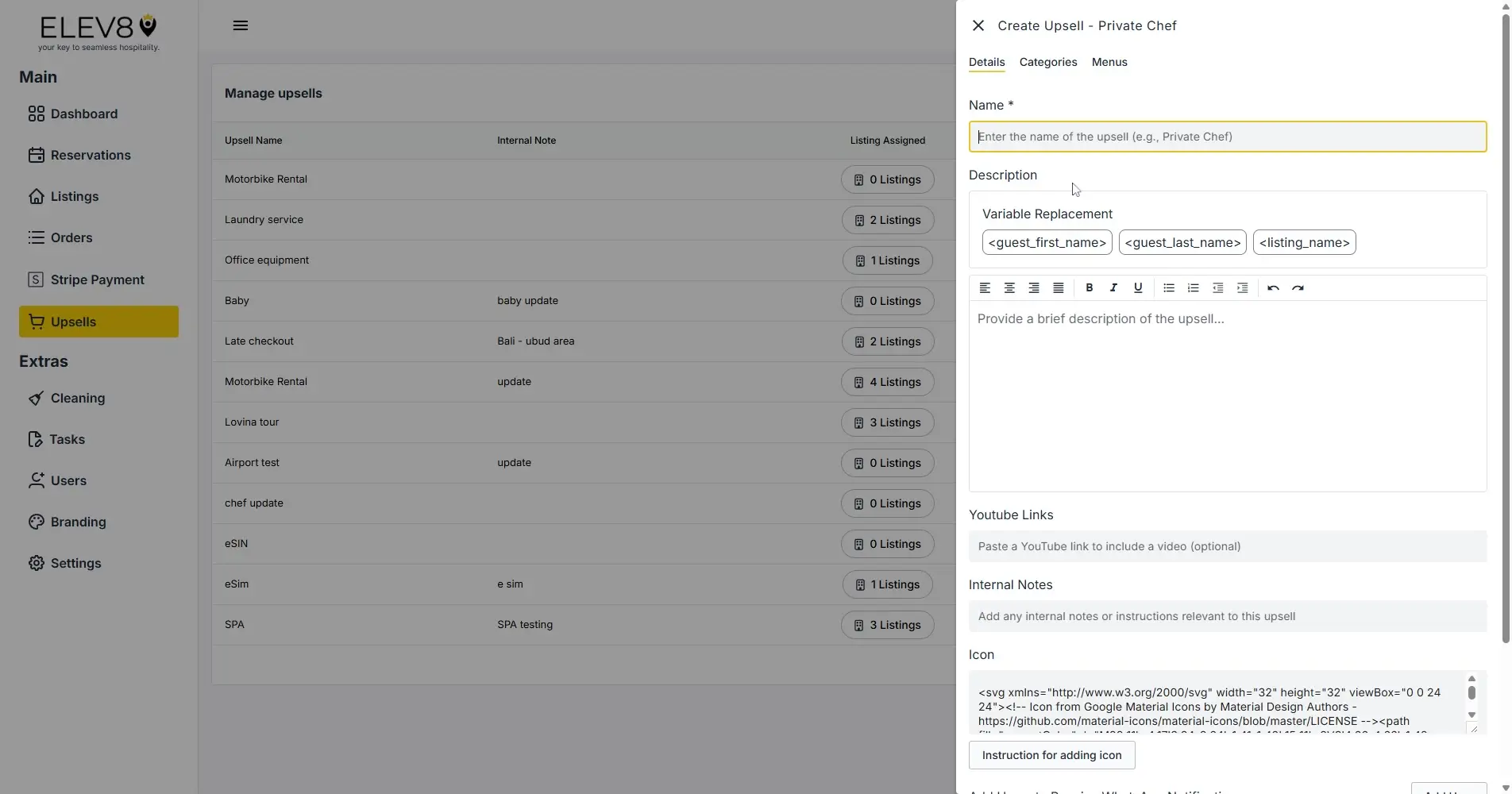Increase the text indent in the editor
The height and width of the screenshot is (794, 1512).
click(x=1242, y=287)
